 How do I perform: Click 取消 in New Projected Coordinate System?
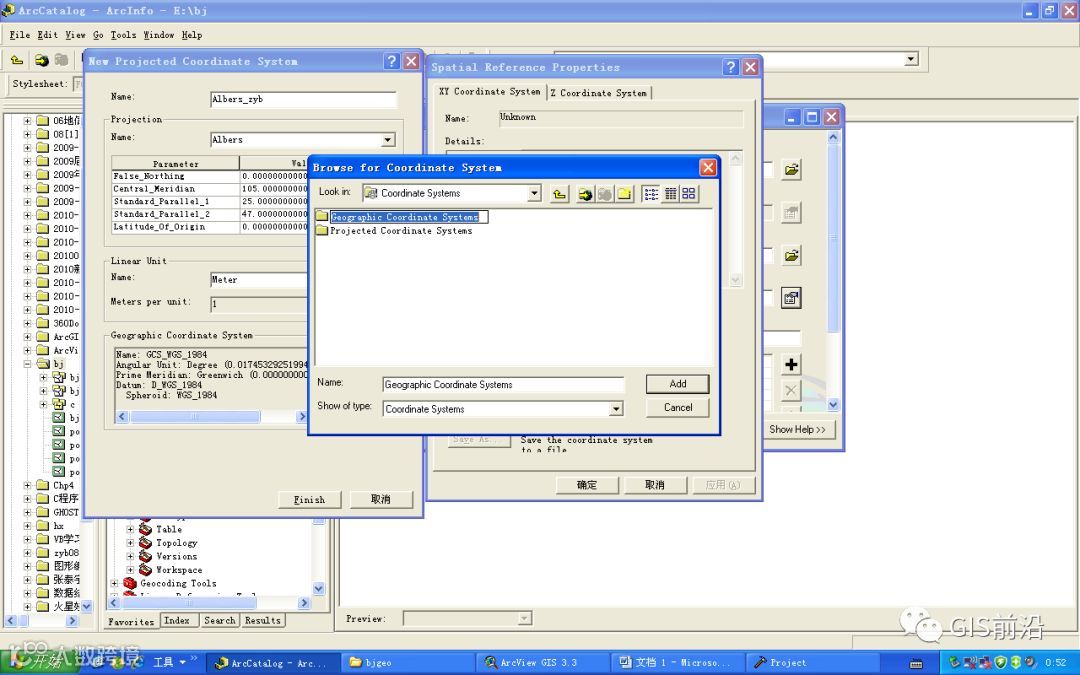coord(381,499)
